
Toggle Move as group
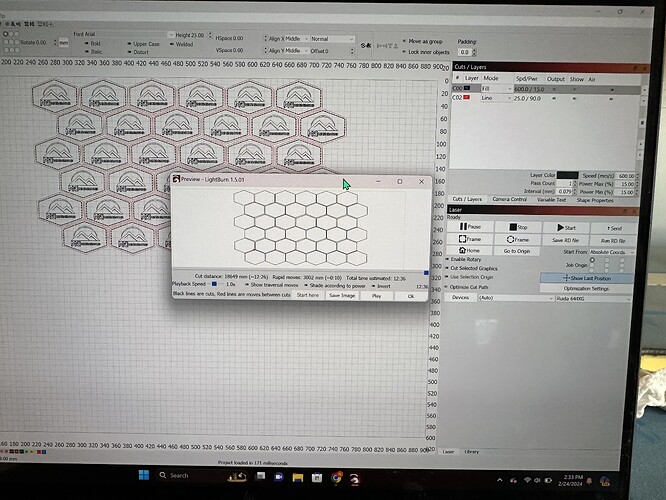click(x=422, y=41)
